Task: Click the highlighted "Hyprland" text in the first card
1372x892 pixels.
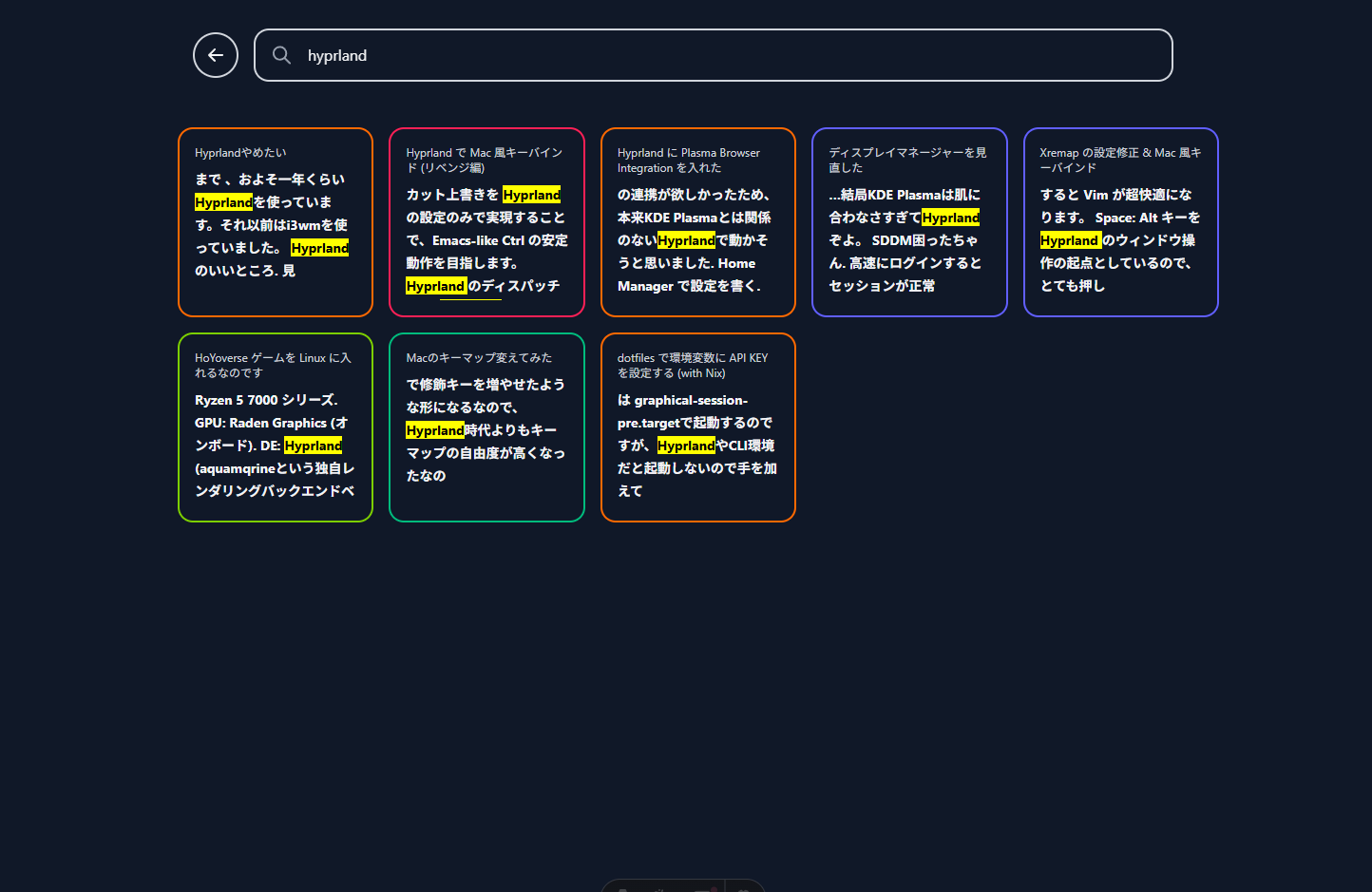Action: [224, 201]
